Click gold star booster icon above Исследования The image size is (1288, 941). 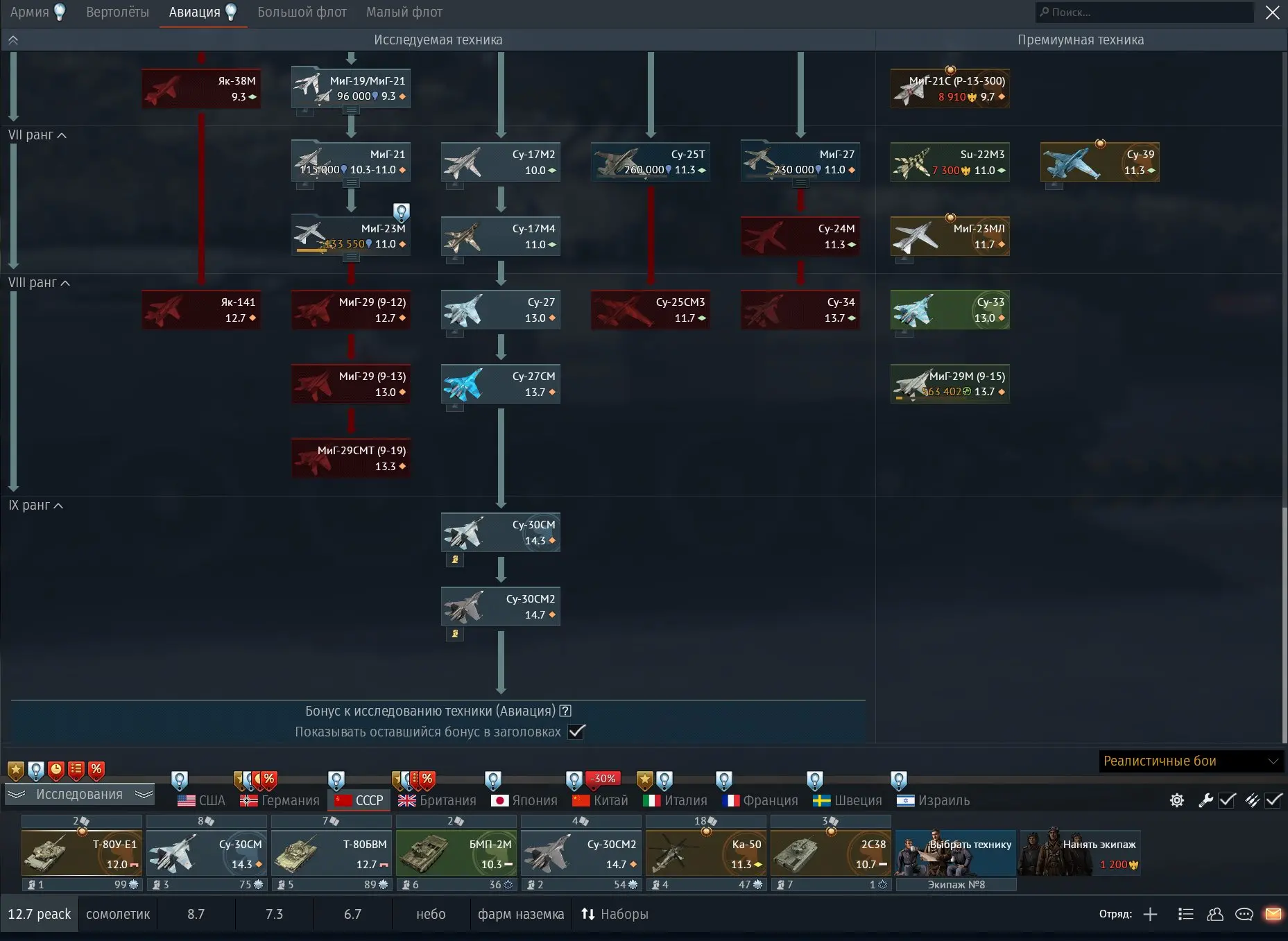click(x=16, y=770)
